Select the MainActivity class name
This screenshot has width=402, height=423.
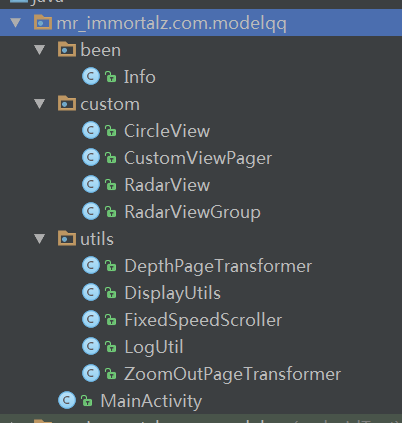click(151, 401)
